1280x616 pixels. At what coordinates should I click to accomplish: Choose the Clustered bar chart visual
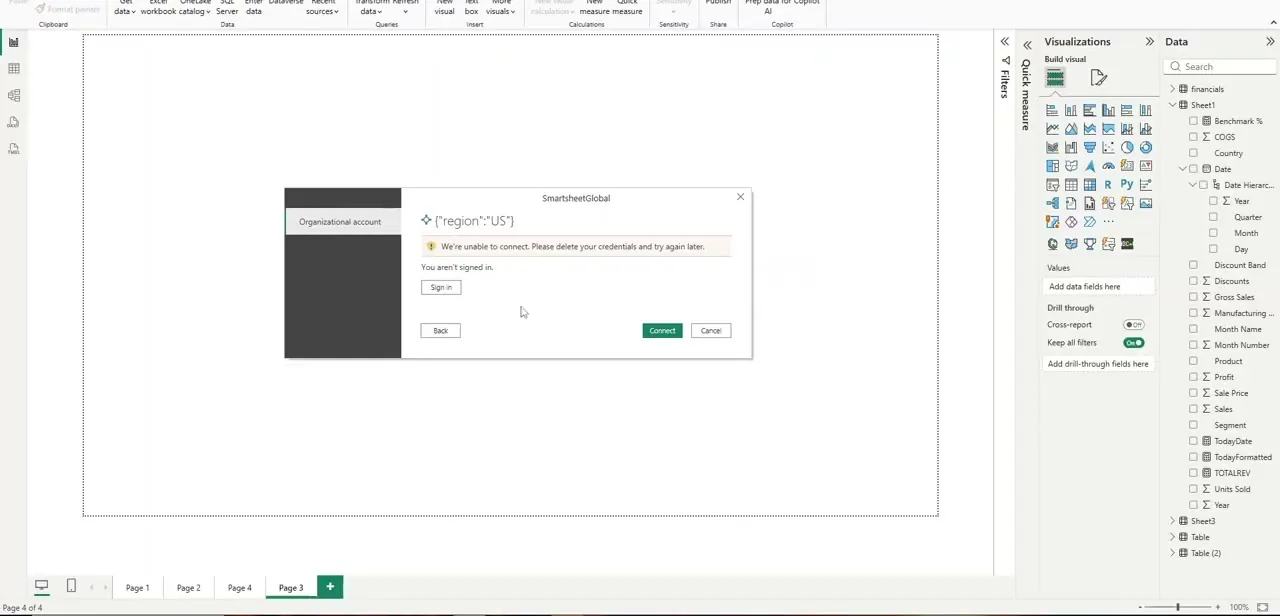1089,110
